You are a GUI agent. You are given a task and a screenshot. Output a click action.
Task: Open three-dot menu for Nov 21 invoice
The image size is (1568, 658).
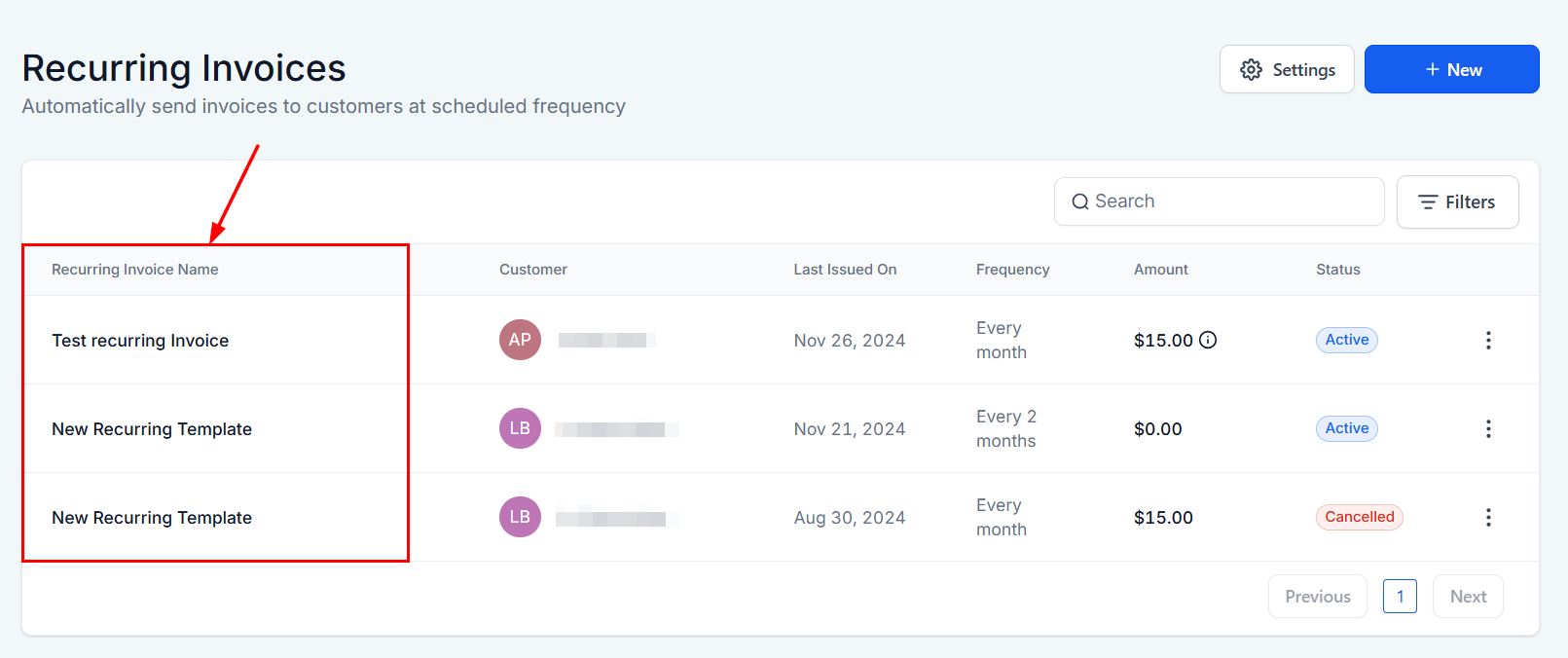pyautogui.click(x=1487, y=428)
